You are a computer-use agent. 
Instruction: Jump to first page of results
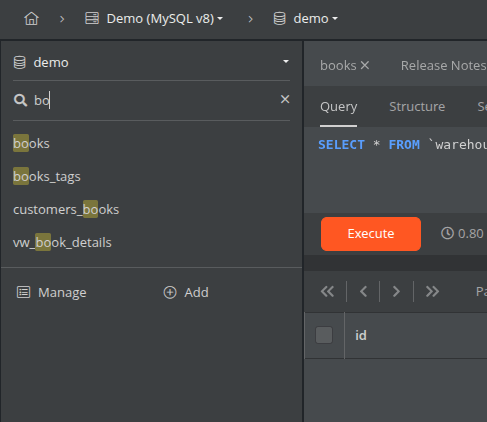[x=327, y=292]
